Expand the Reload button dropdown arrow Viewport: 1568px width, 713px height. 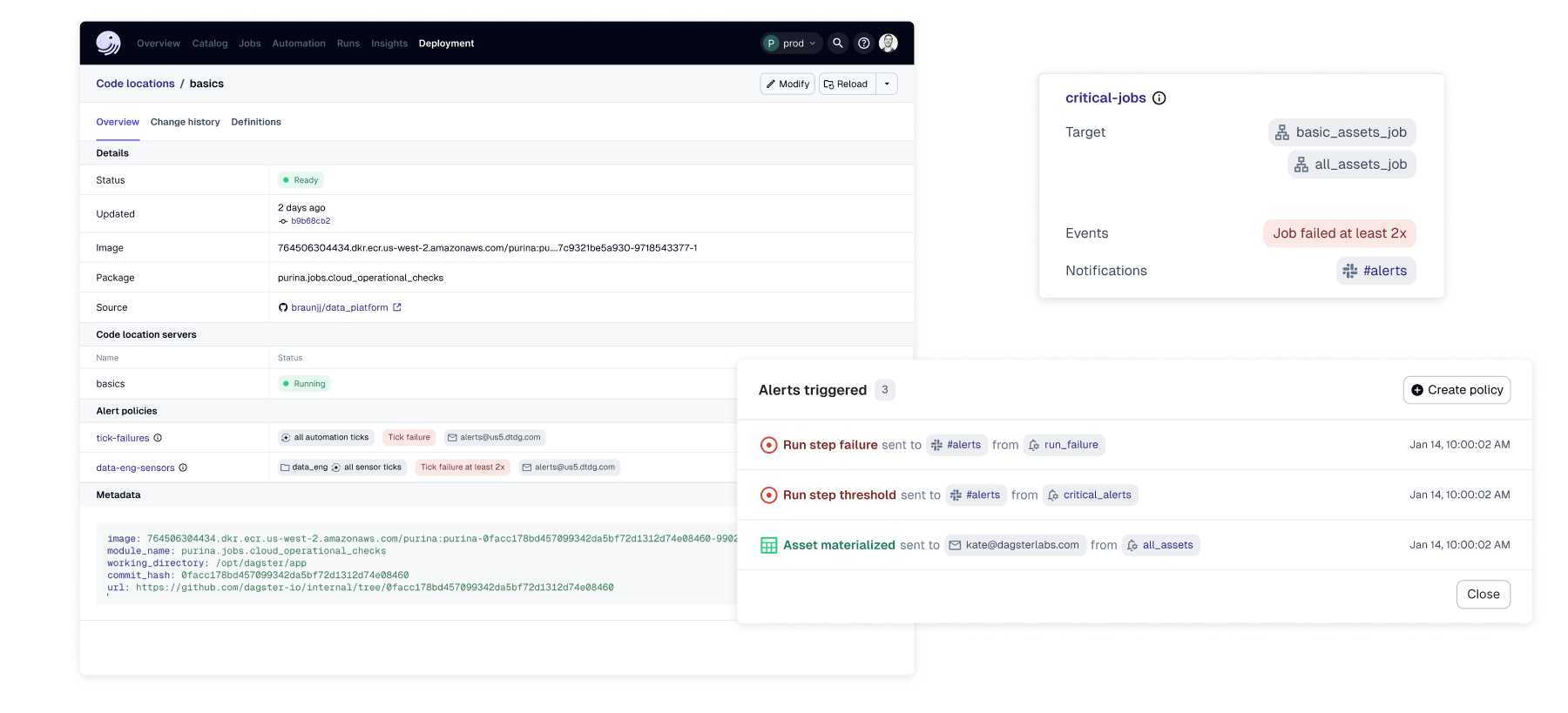pyautogui.click(x=887, y=84)
